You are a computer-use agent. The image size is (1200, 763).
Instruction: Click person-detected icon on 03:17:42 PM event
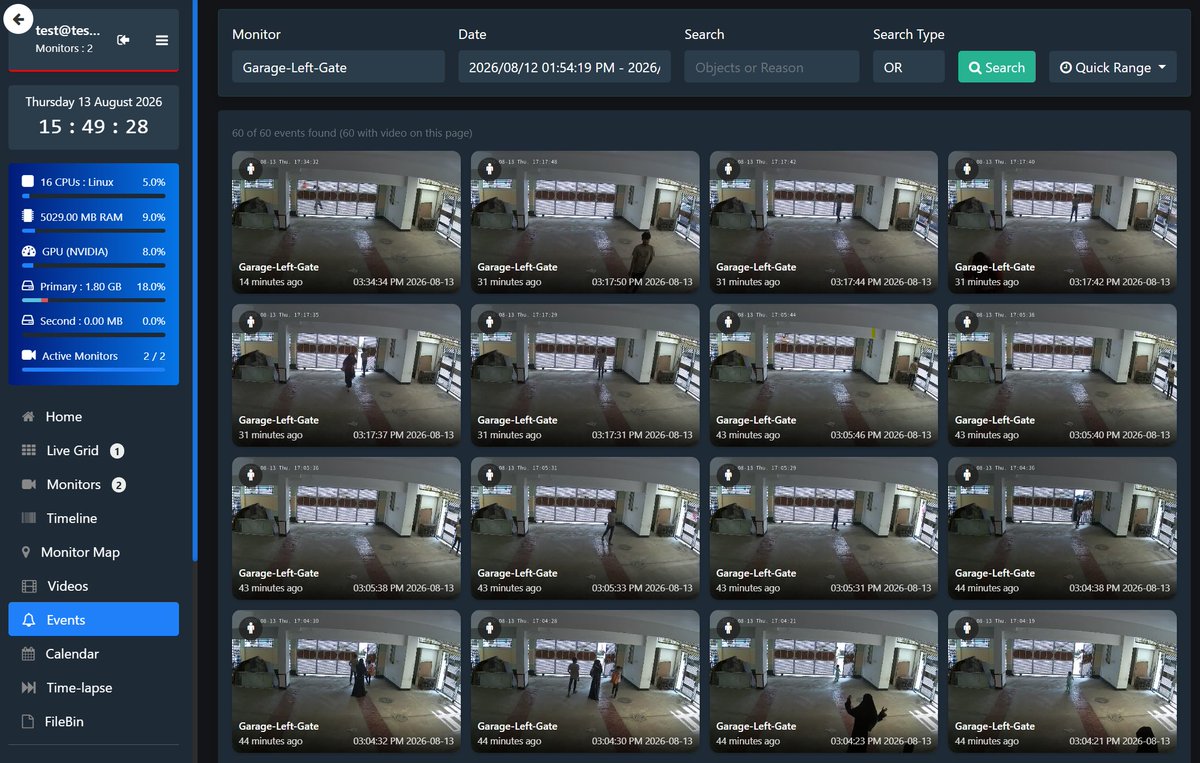point(966,170)
